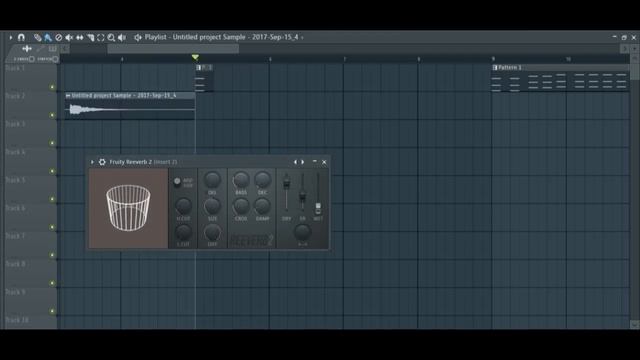Viewport: 640px width, 360px height.
Task: Click the 3D room display in Reeverb
Action: pyautogui.click(x=128, y=209)
